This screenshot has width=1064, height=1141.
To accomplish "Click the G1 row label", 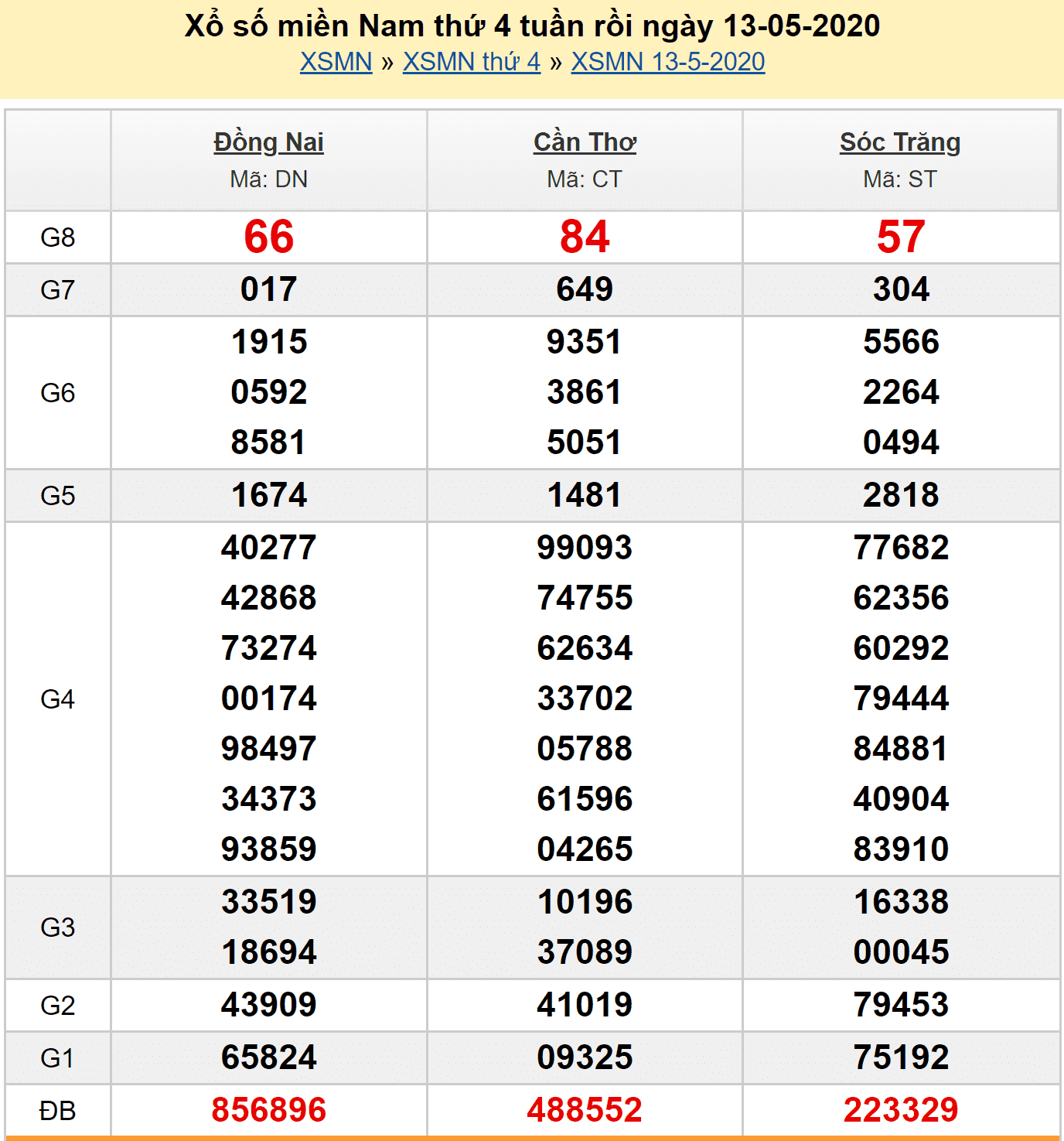I will (x=58, y=1058).
